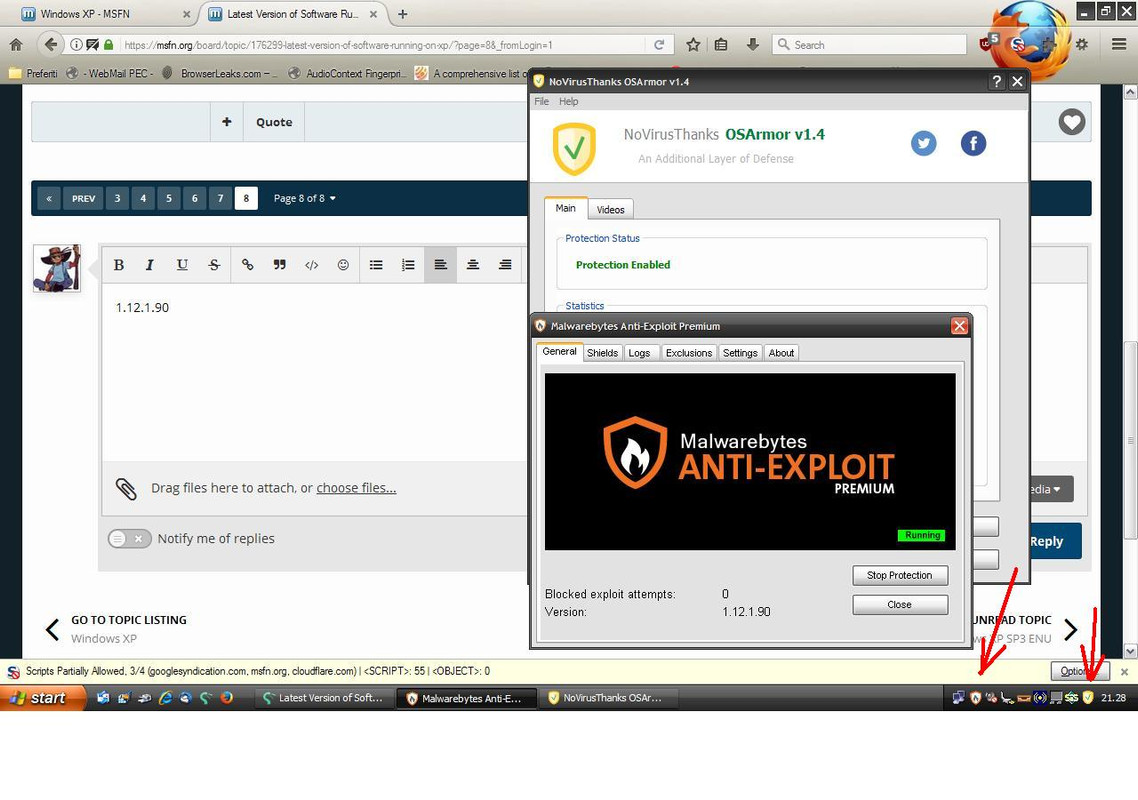The width and height of the screenshot is (1138, 800).
Task: Toggle Strikethrough in the reply editor
Action: 214,265
